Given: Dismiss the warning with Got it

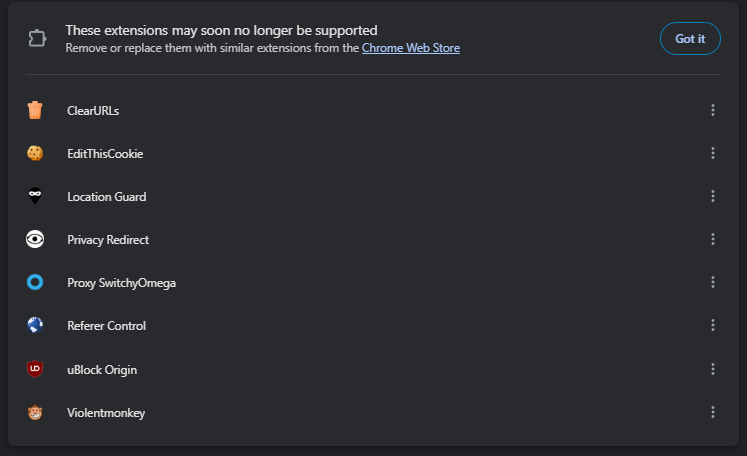Looking at the screenshot, I should [x=690, y=39].
